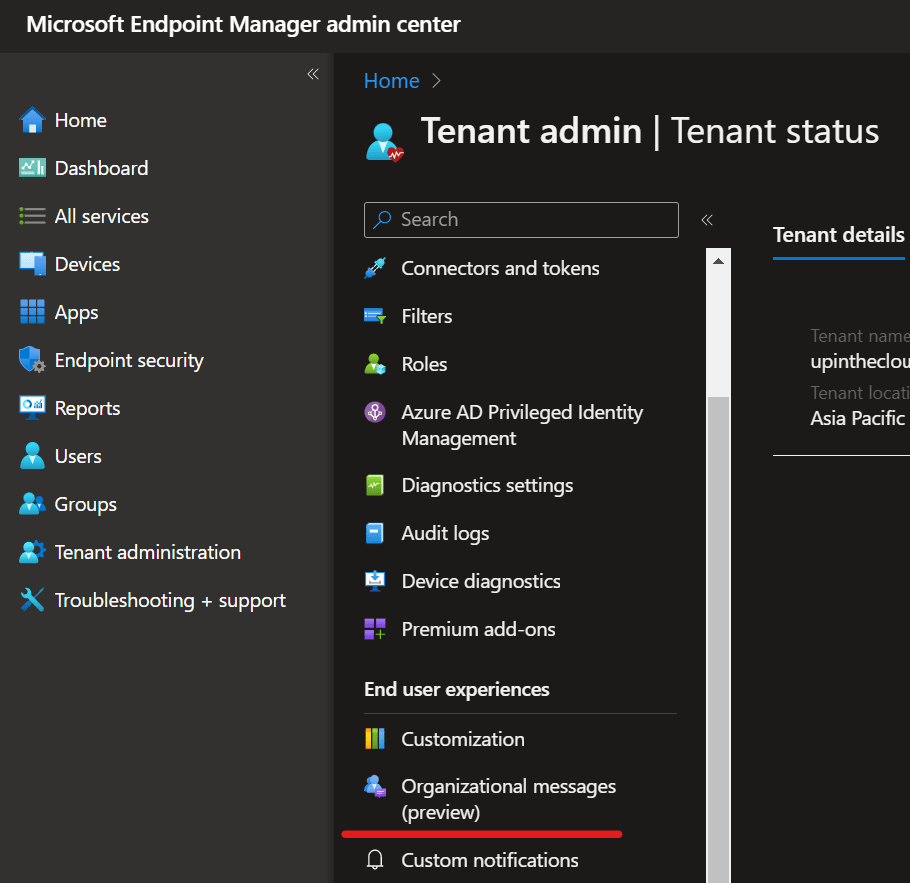This screenshot has height=883, width=910.
Task: Collapse the main left navigation pane
Action: pyautogui.click(x=313, y=75)
